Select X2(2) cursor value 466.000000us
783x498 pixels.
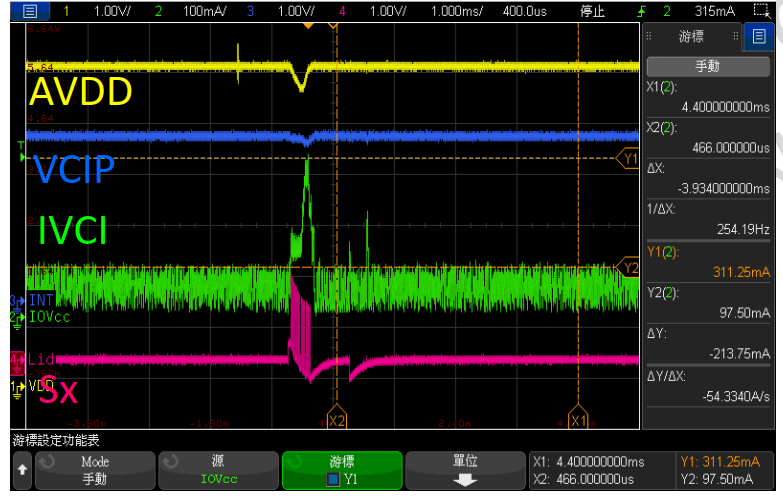pos(731,148)
